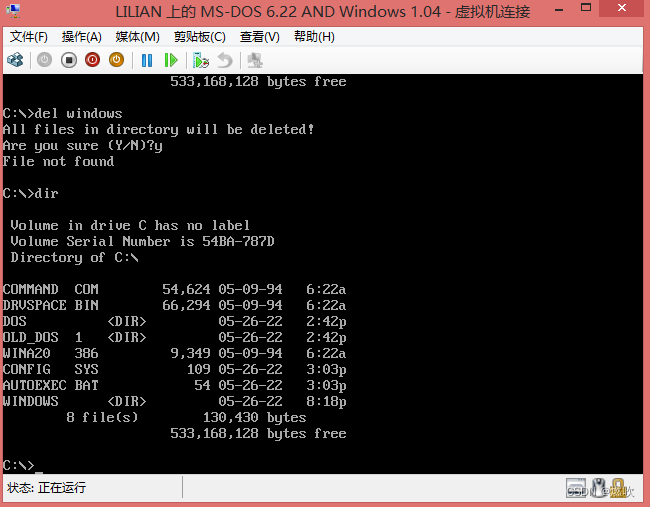650x507 pixels.
Task: Click the 'Directory of C:\' line
Action: coord(74,257)
